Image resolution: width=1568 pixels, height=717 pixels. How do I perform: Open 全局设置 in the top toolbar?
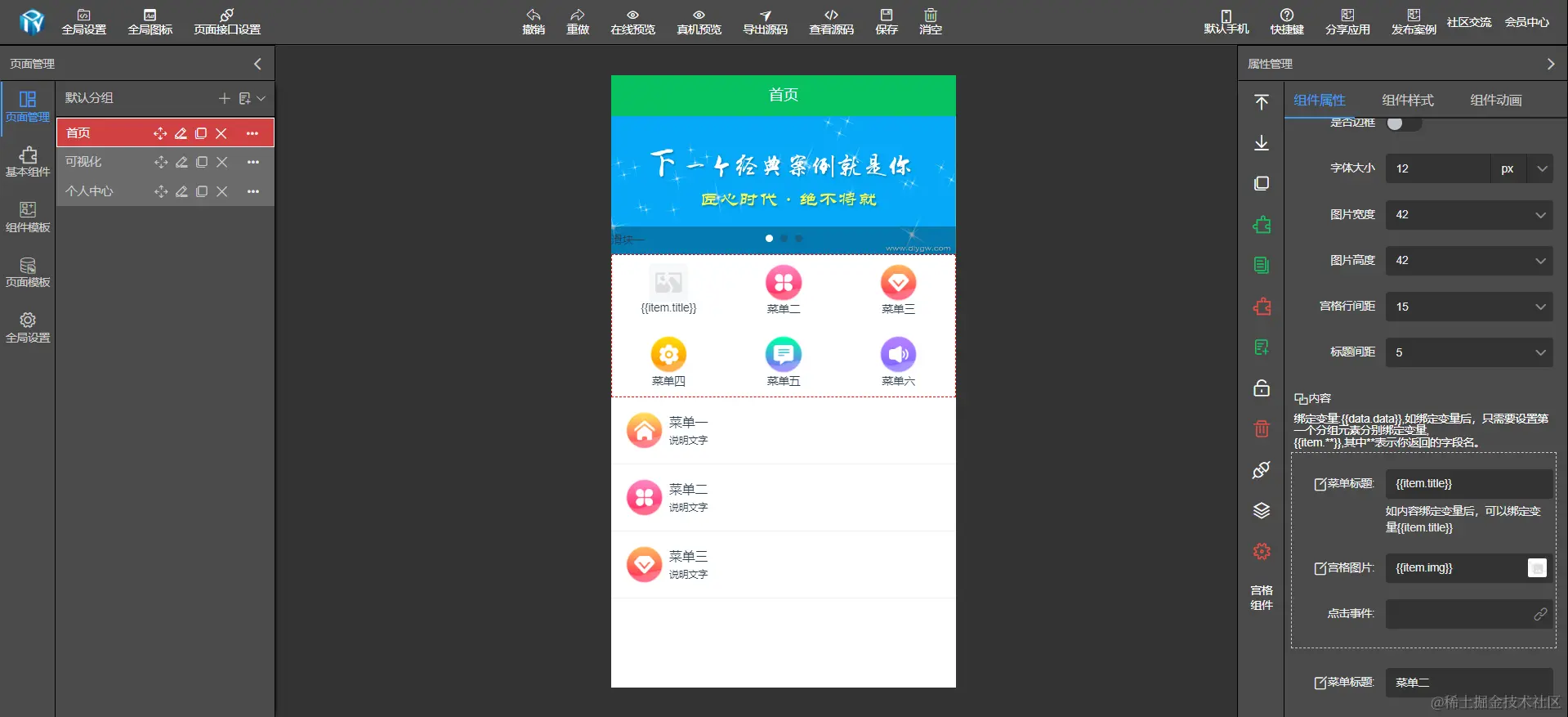pos(83,22)
